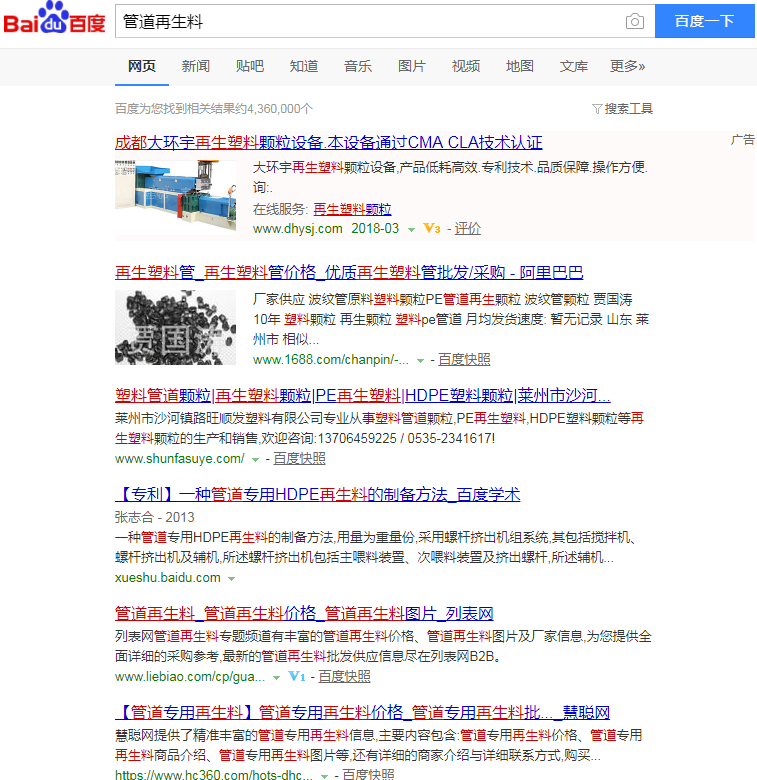Click the xueshu.baidu.com URL text
757x780 pixels.
click(x=168, y=578)
